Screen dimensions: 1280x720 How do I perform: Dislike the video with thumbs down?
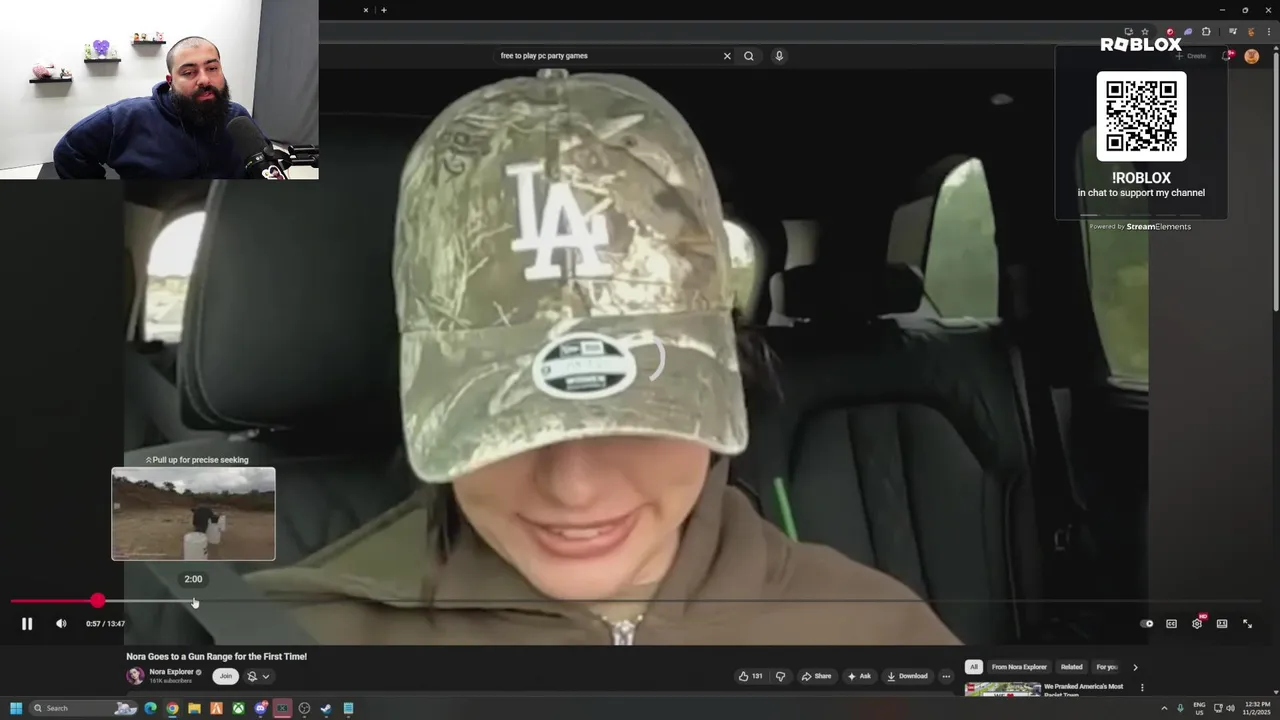point(781,676)
